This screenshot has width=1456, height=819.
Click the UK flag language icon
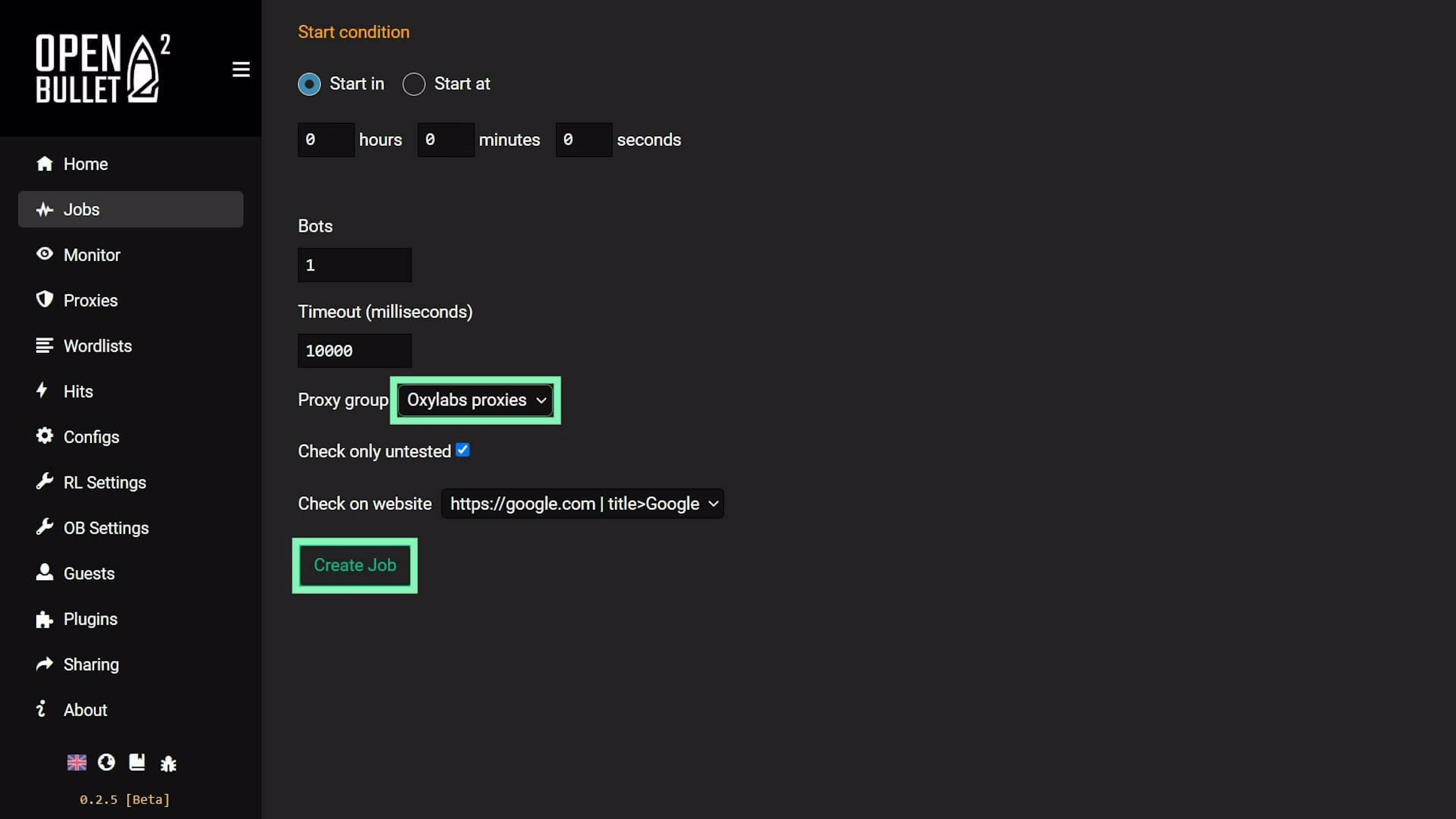coord(77,763)
